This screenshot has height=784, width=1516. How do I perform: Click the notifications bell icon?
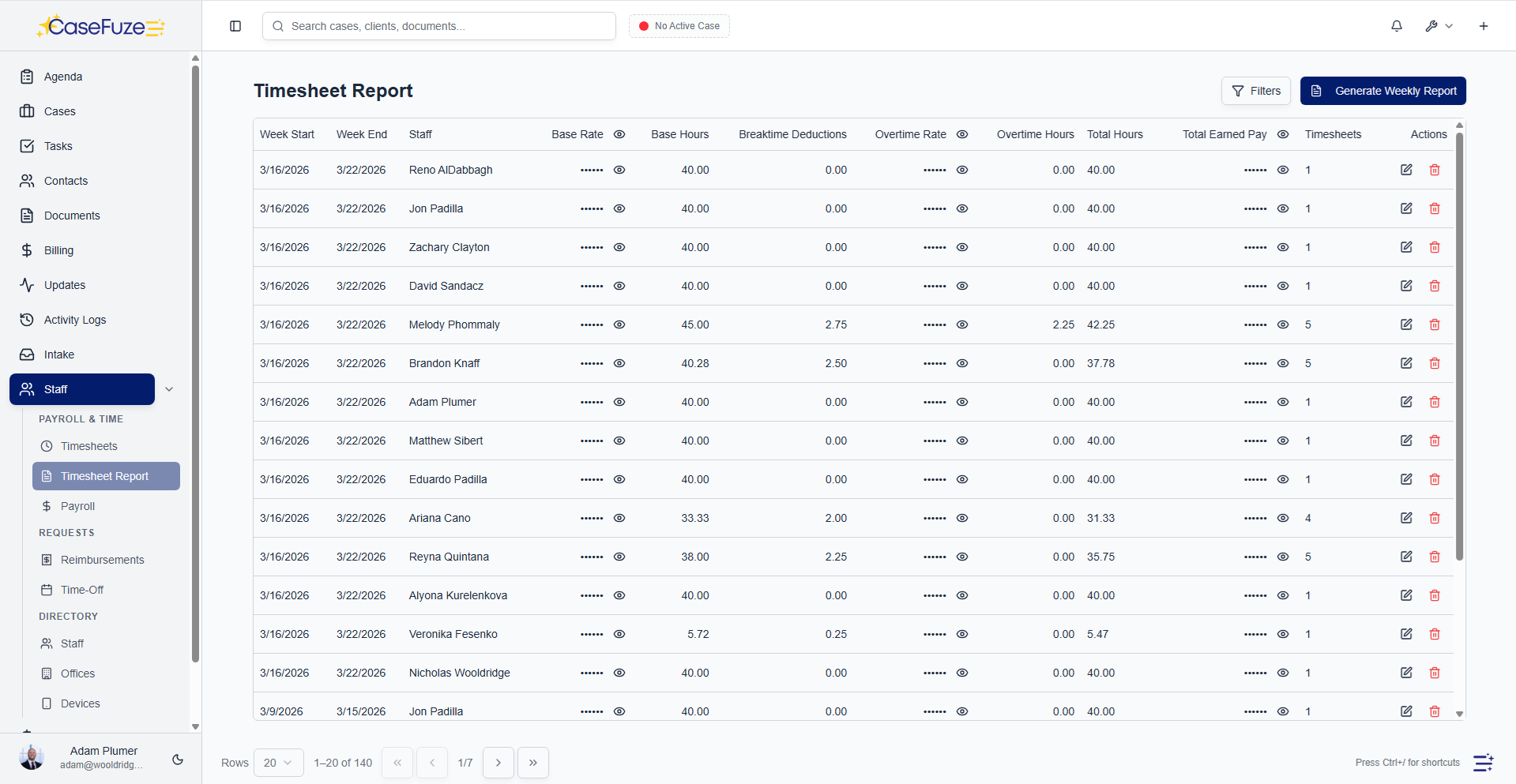[x=1396, y=26]
